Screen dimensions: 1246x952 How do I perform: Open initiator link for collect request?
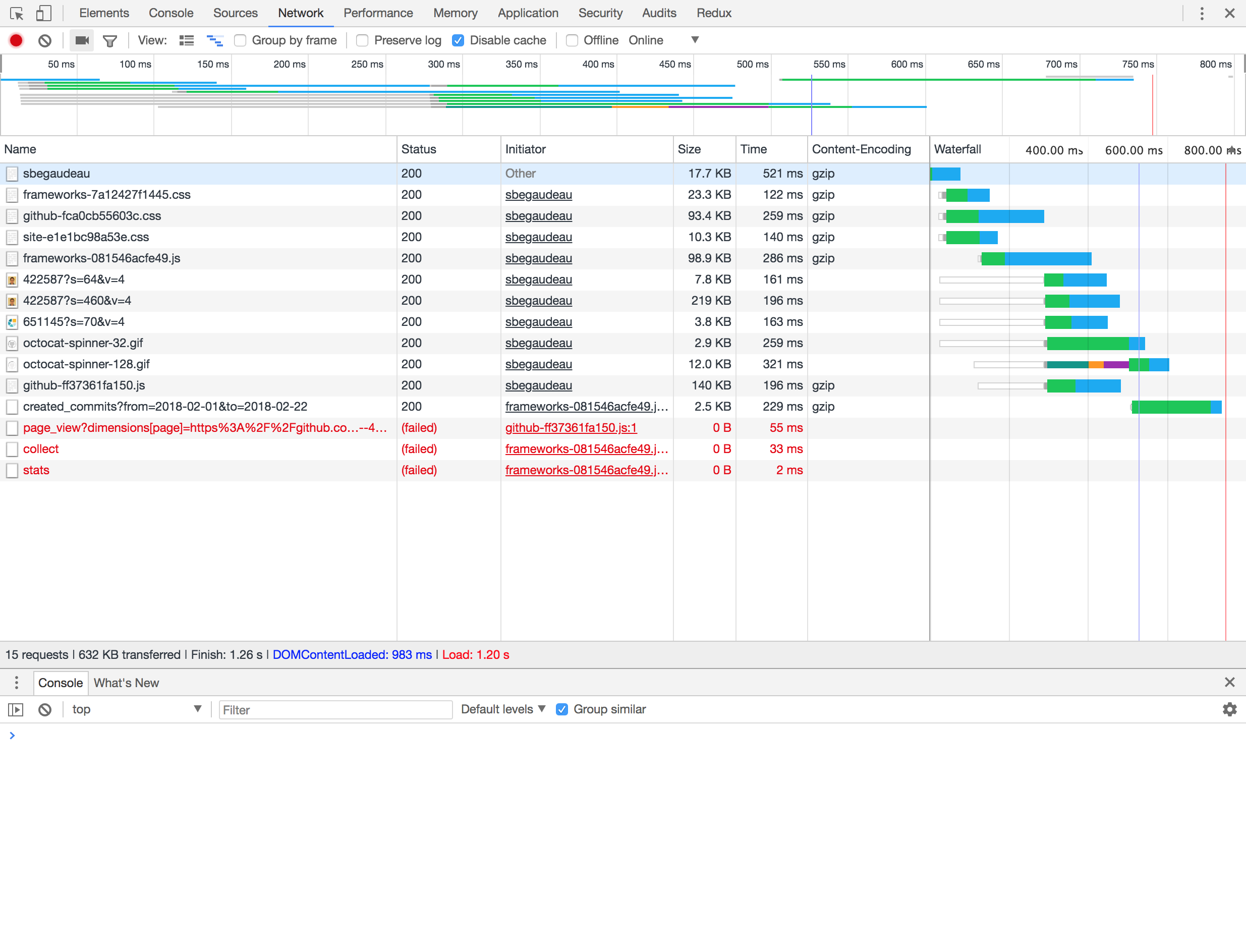click(587, 450)
